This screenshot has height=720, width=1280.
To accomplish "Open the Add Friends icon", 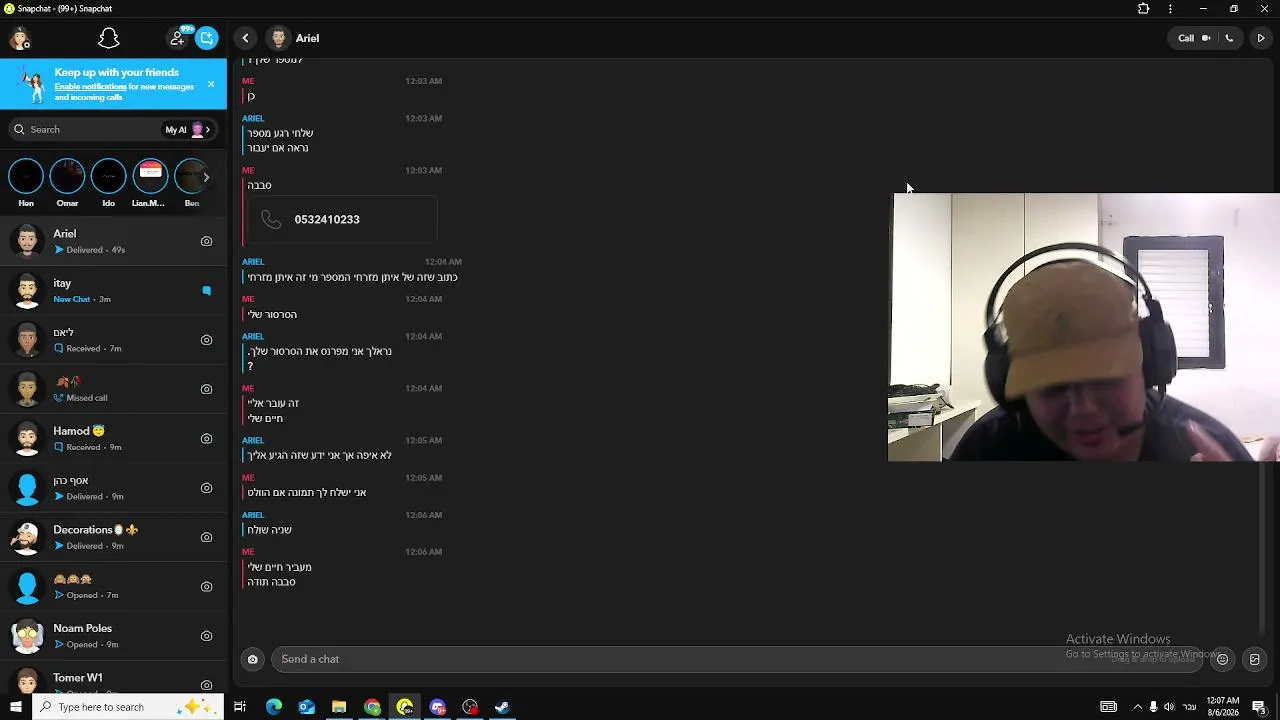I will pyautogui.click(x=177, y=38).
